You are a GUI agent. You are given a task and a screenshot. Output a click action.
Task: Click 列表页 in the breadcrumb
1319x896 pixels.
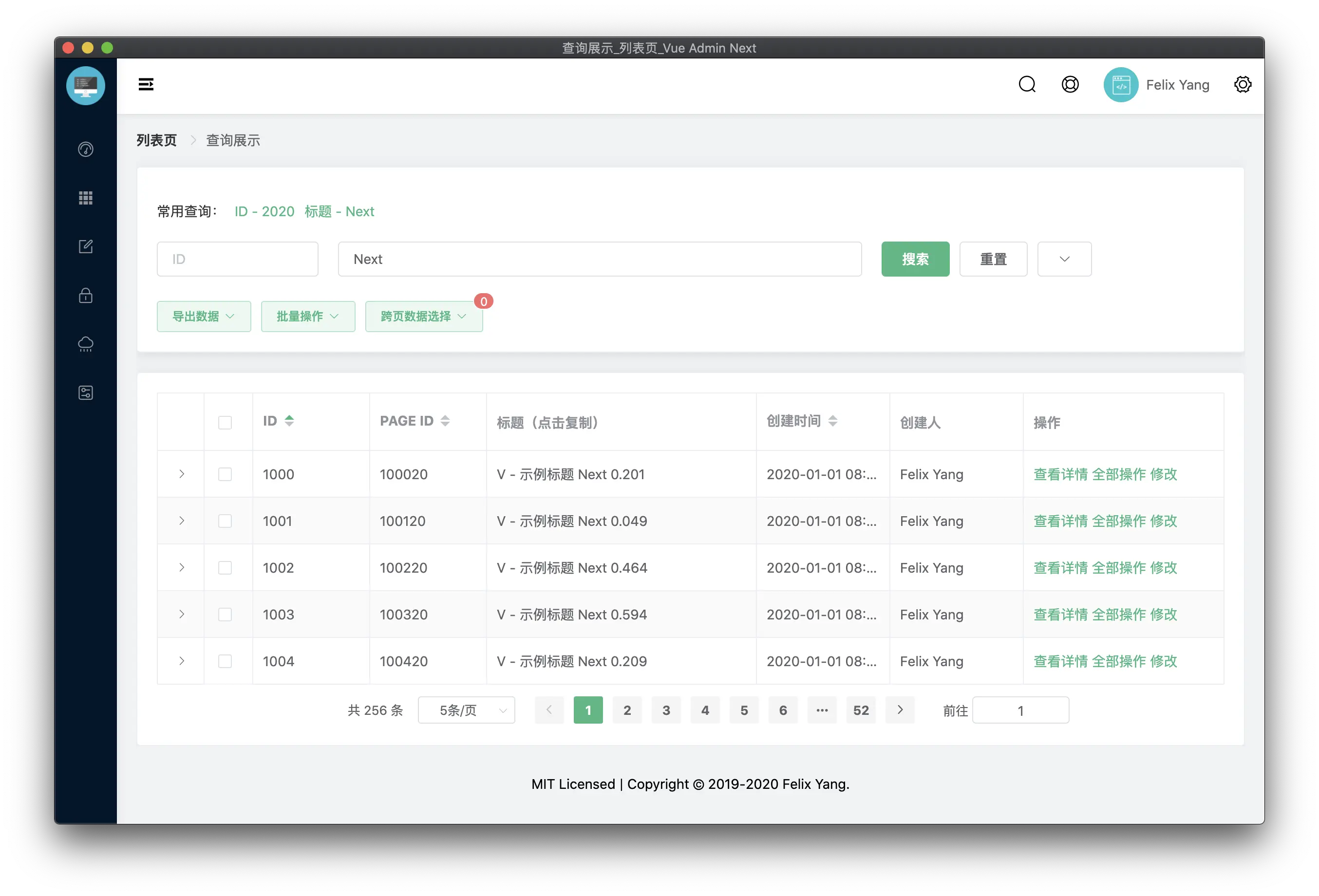click(157, 140)
